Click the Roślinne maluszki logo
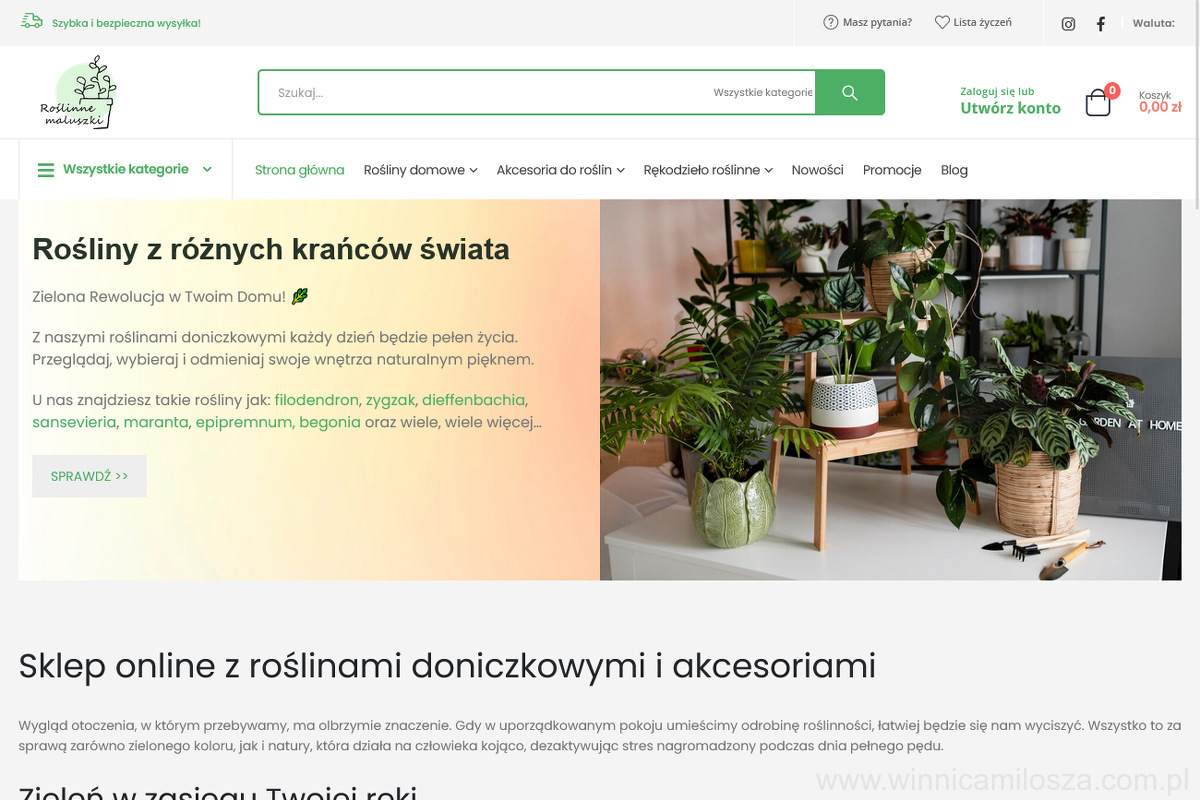Image resolution: width=1200 pixels, height=800 pixels. [x=79, y=93]
